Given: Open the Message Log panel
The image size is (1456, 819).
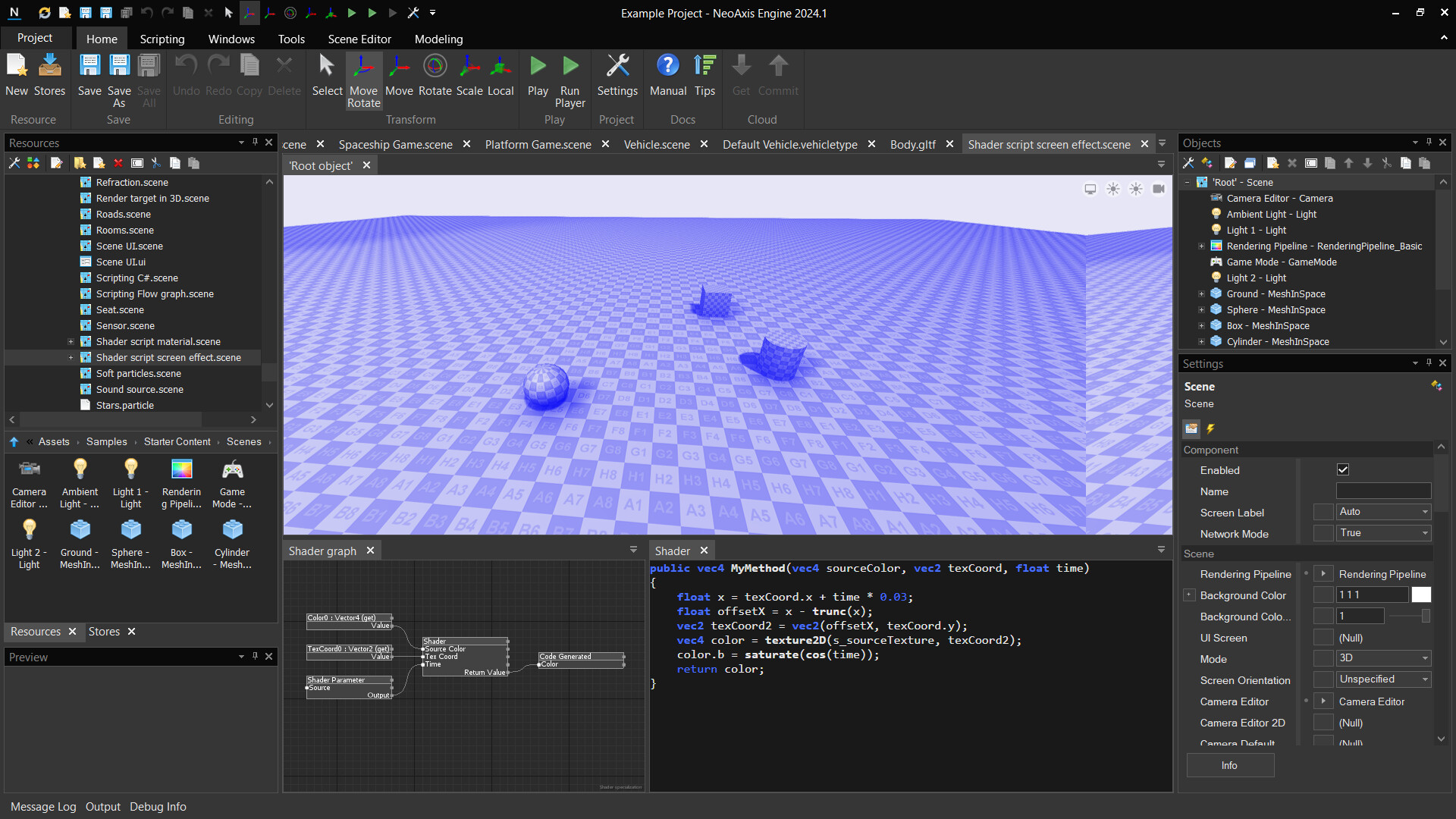Looking at the screenshot, I should [x=43, y=807].
